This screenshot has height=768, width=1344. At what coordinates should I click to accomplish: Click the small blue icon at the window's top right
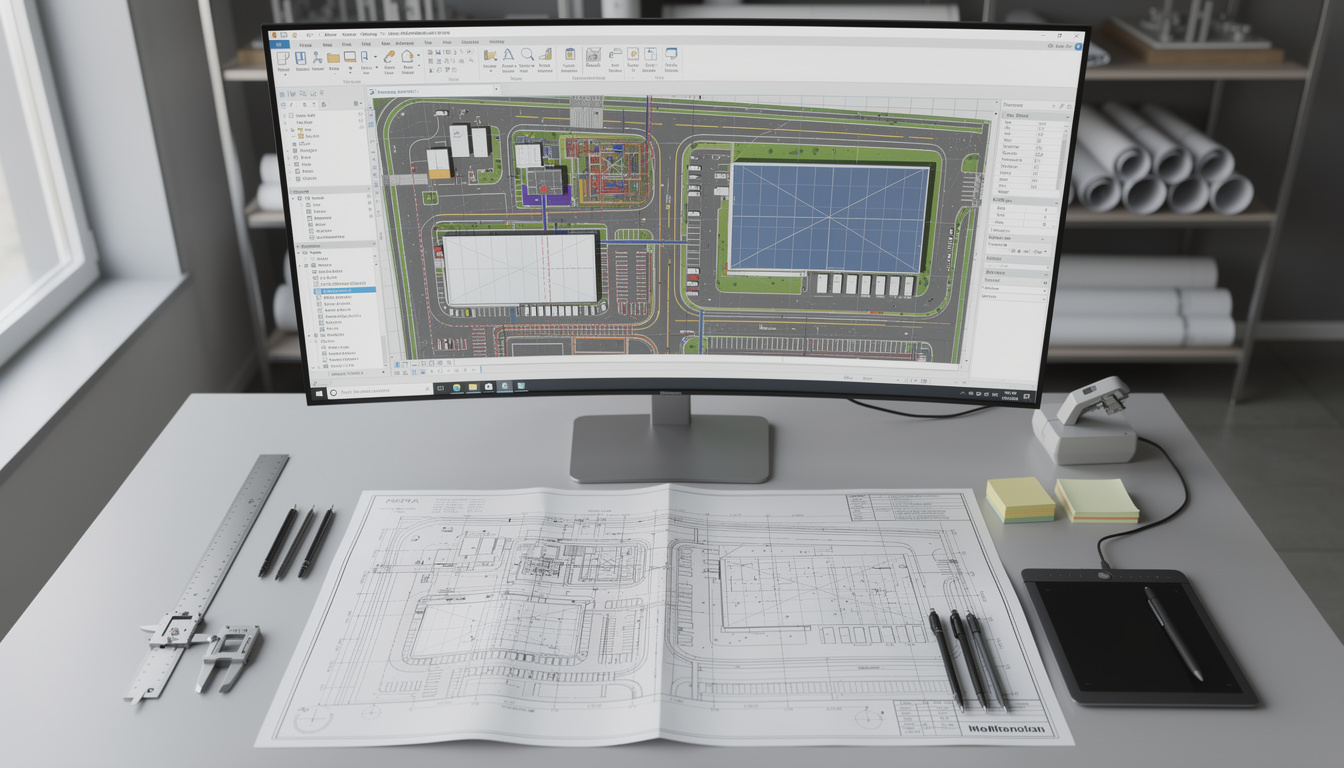click(x=1078, y=47)
